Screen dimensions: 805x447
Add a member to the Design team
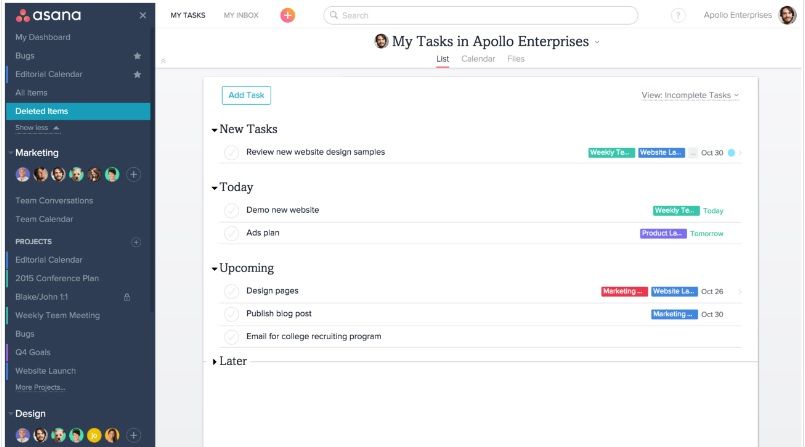coord(134,435)
